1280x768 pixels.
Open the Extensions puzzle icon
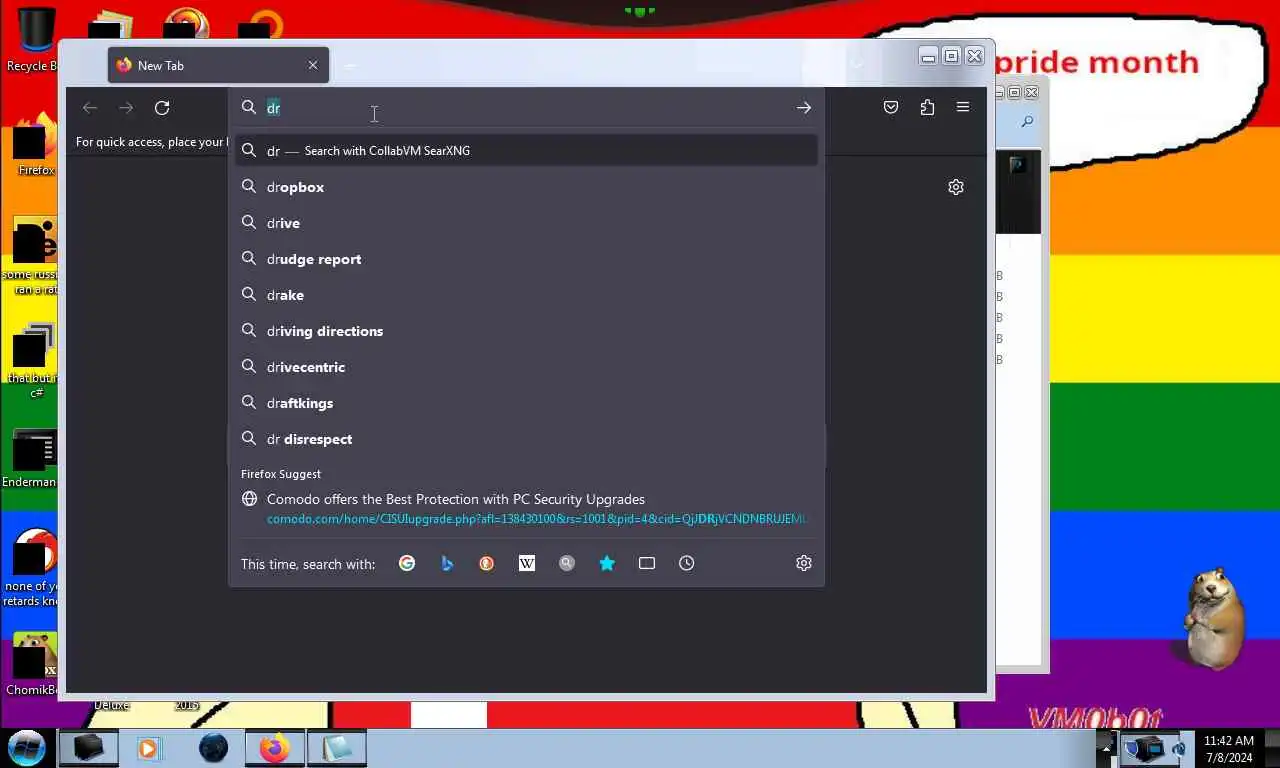coord(927,108)
